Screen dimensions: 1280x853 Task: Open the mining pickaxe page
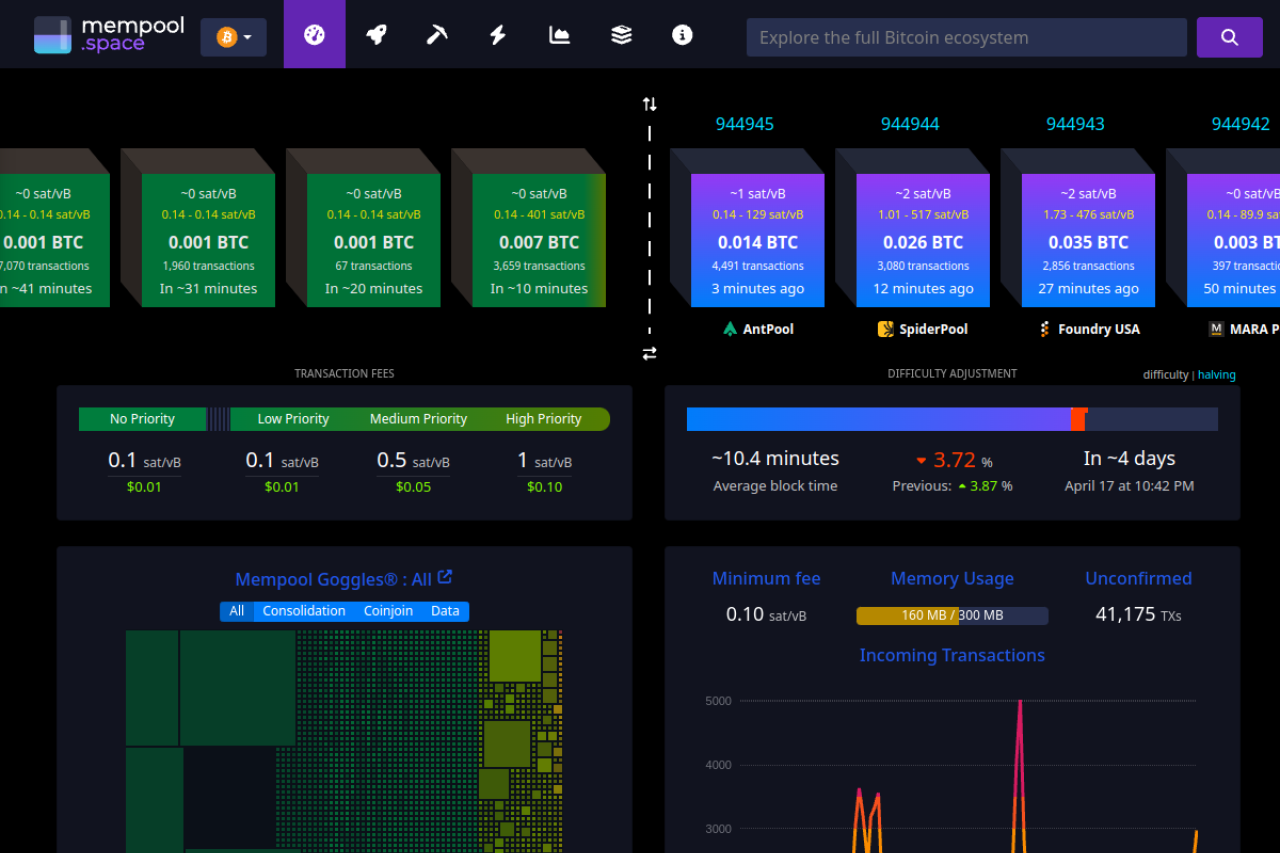pos(437,35)
